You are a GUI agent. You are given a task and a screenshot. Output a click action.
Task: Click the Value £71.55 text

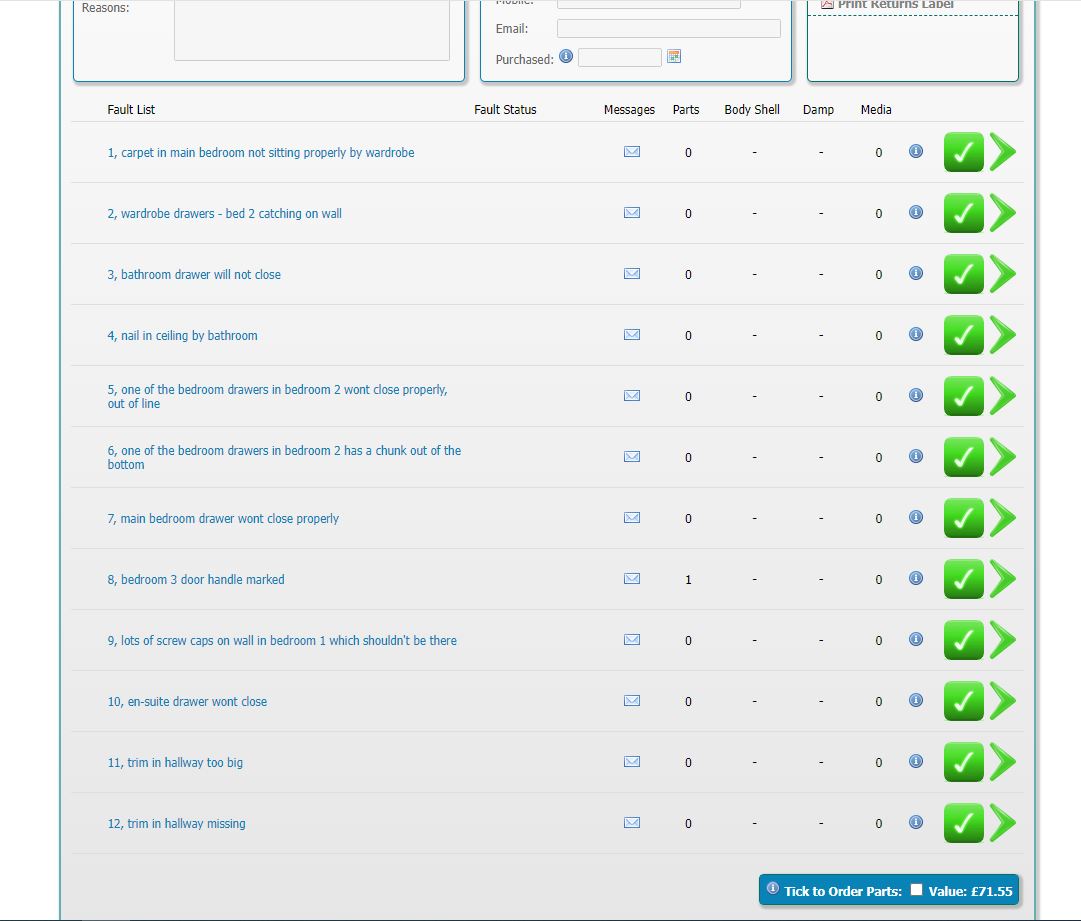970,891
